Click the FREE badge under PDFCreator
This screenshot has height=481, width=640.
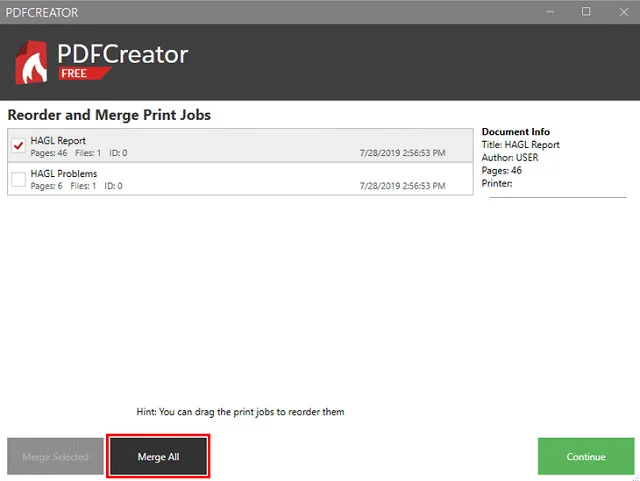(x=84, y=73)
